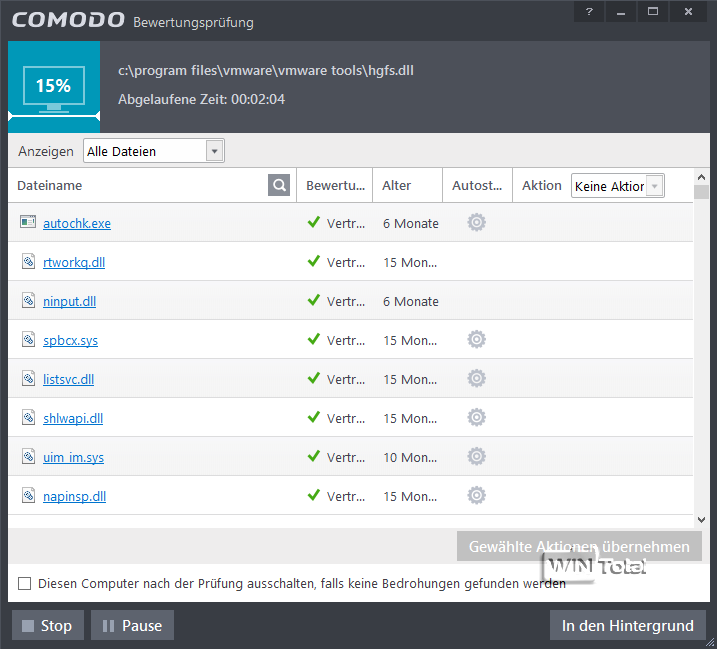Image resolution: width=717 pixels, height=649 pixels.
Task: Open the napinsp.dll file link
Action: coord(75,496)
